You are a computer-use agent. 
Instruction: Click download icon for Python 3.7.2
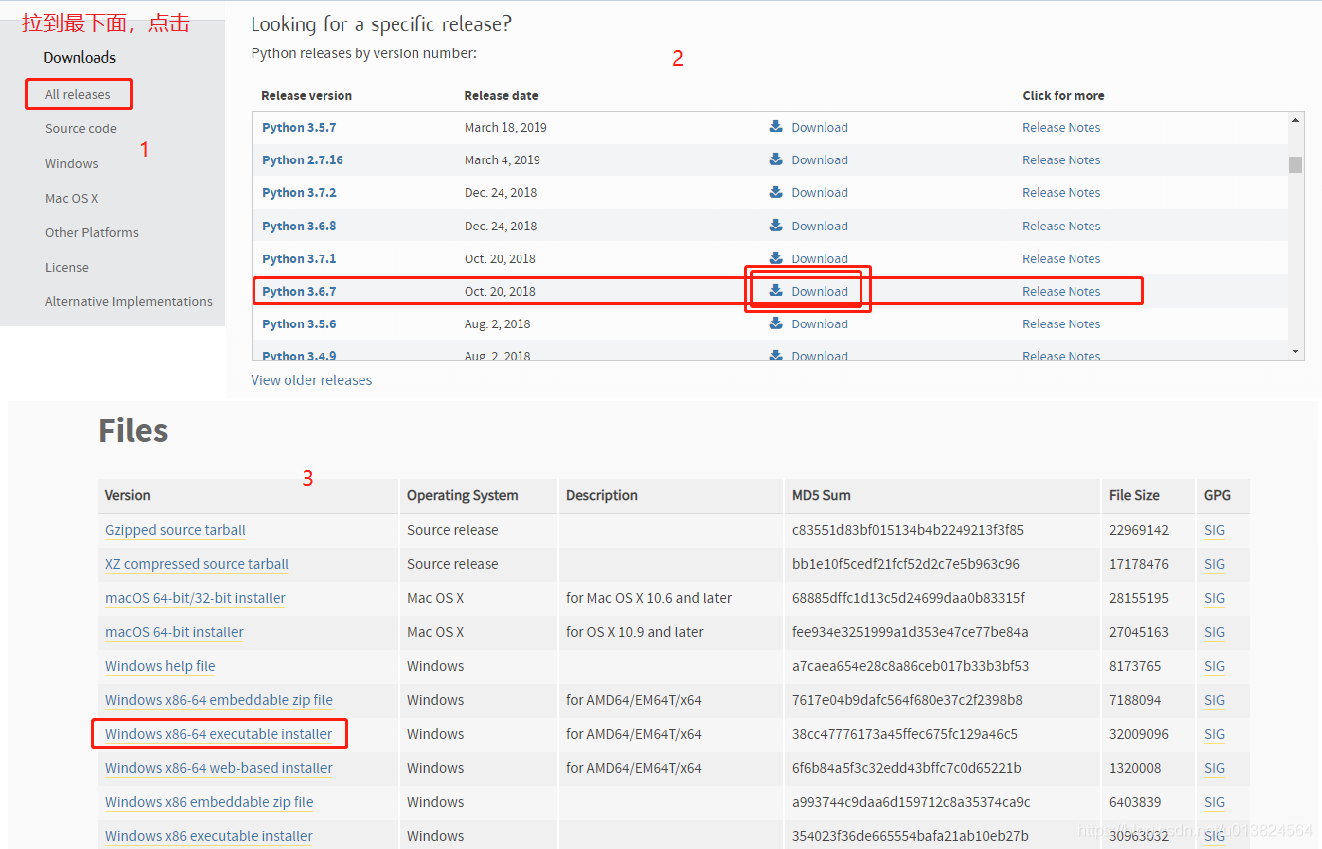tap(776, 192)
